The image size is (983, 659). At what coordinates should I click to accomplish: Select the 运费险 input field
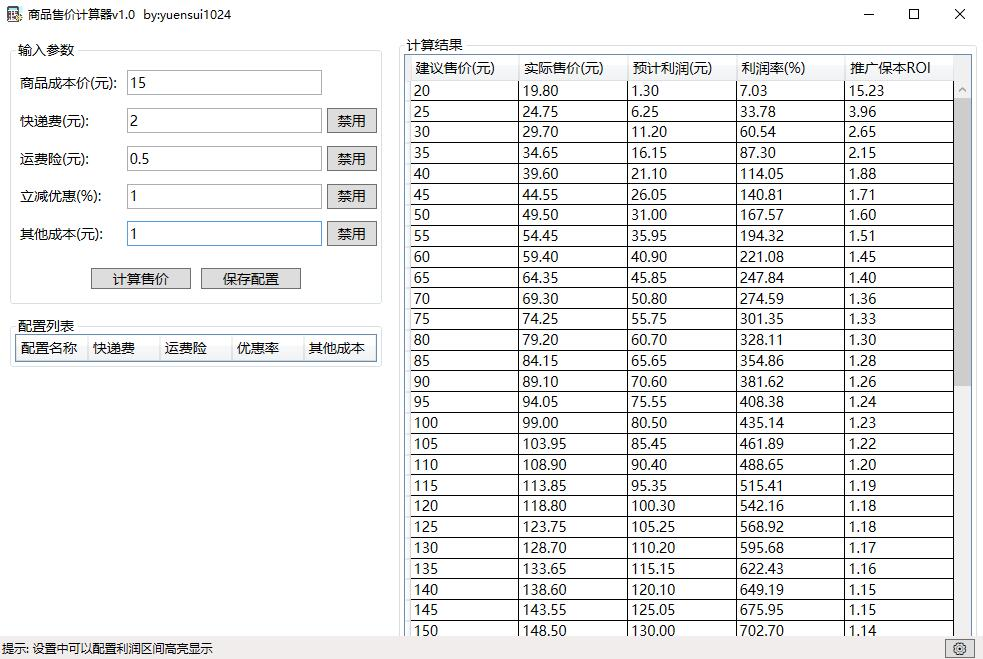(224, 159)
